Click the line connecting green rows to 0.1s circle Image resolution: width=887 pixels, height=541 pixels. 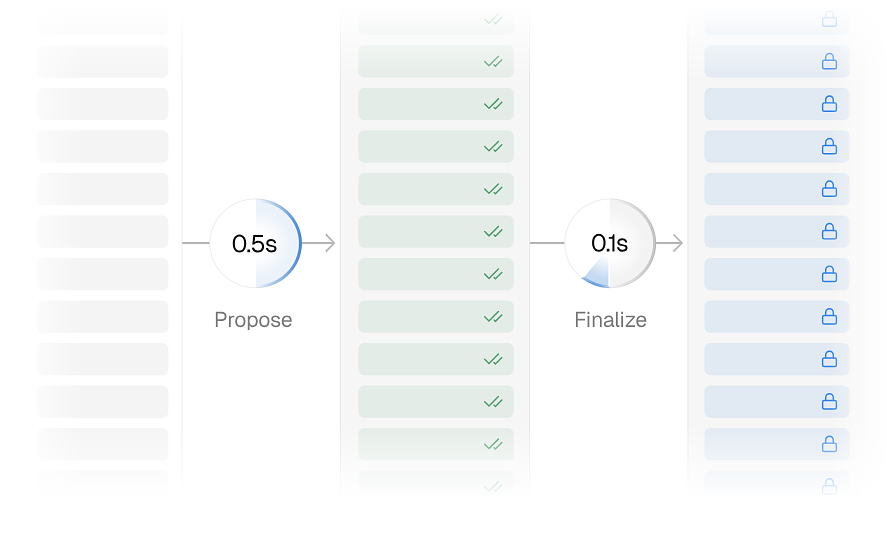[x=547, y=243]
